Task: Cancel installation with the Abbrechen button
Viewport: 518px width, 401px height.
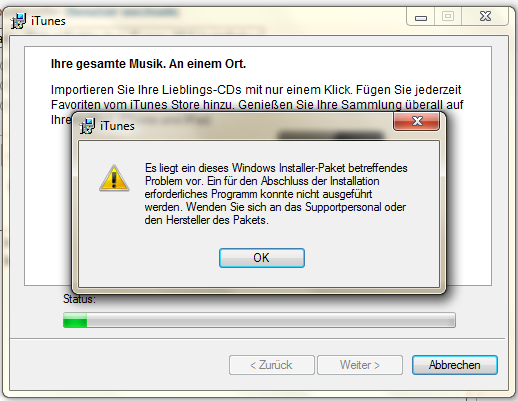Action: 455,365
